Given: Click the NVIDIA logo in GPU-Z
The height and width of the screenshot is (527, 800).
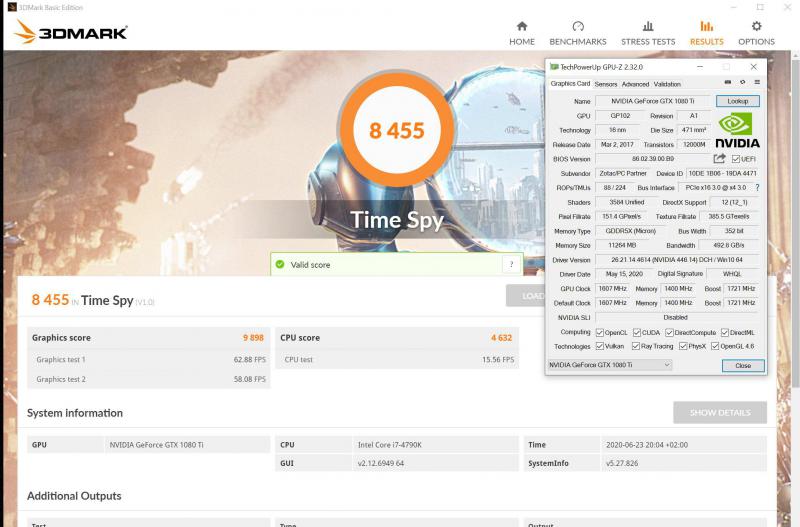Looking at the screenshot, I should (x=737, y=129).
